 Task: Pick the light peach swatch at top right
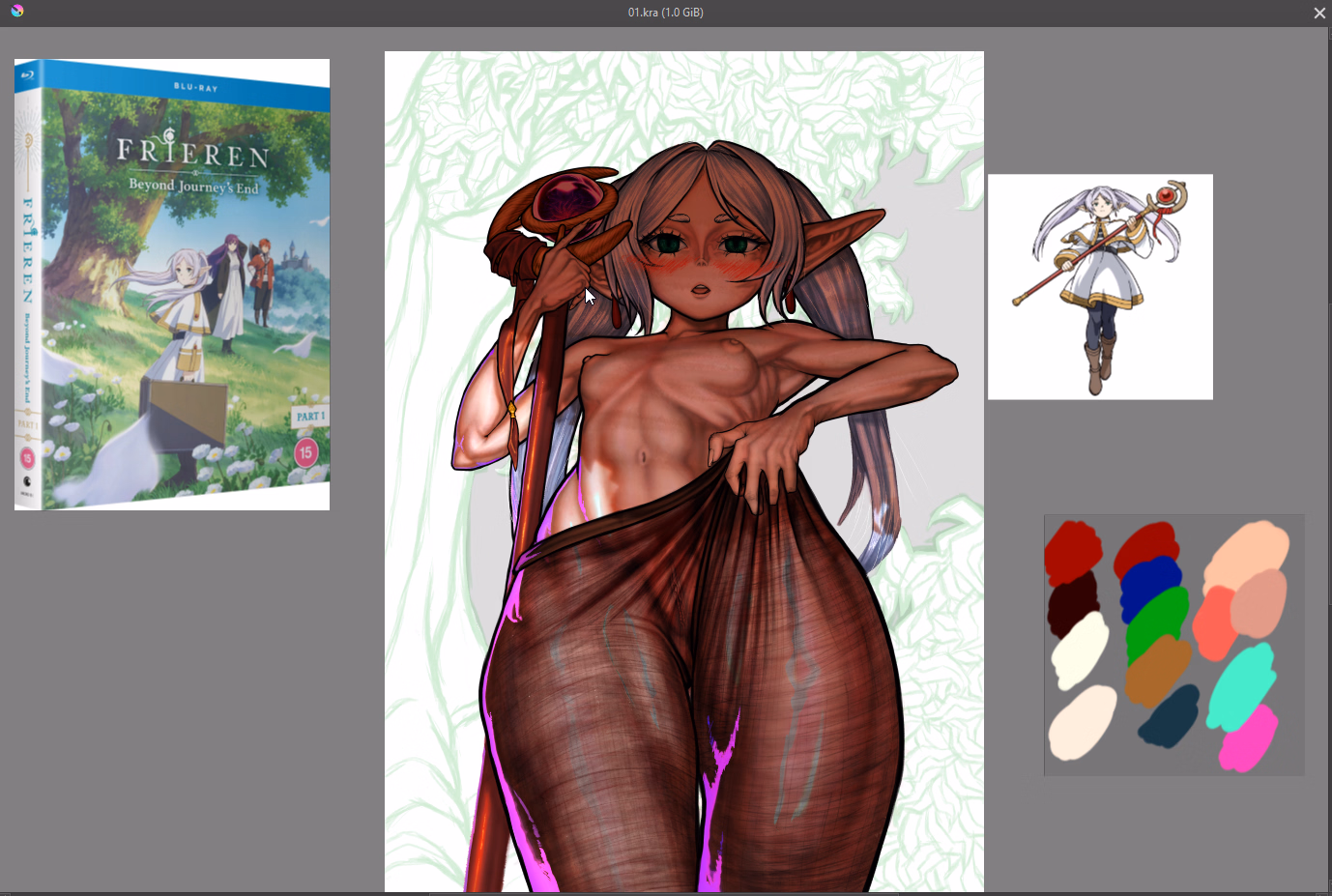coord(1247,549)
